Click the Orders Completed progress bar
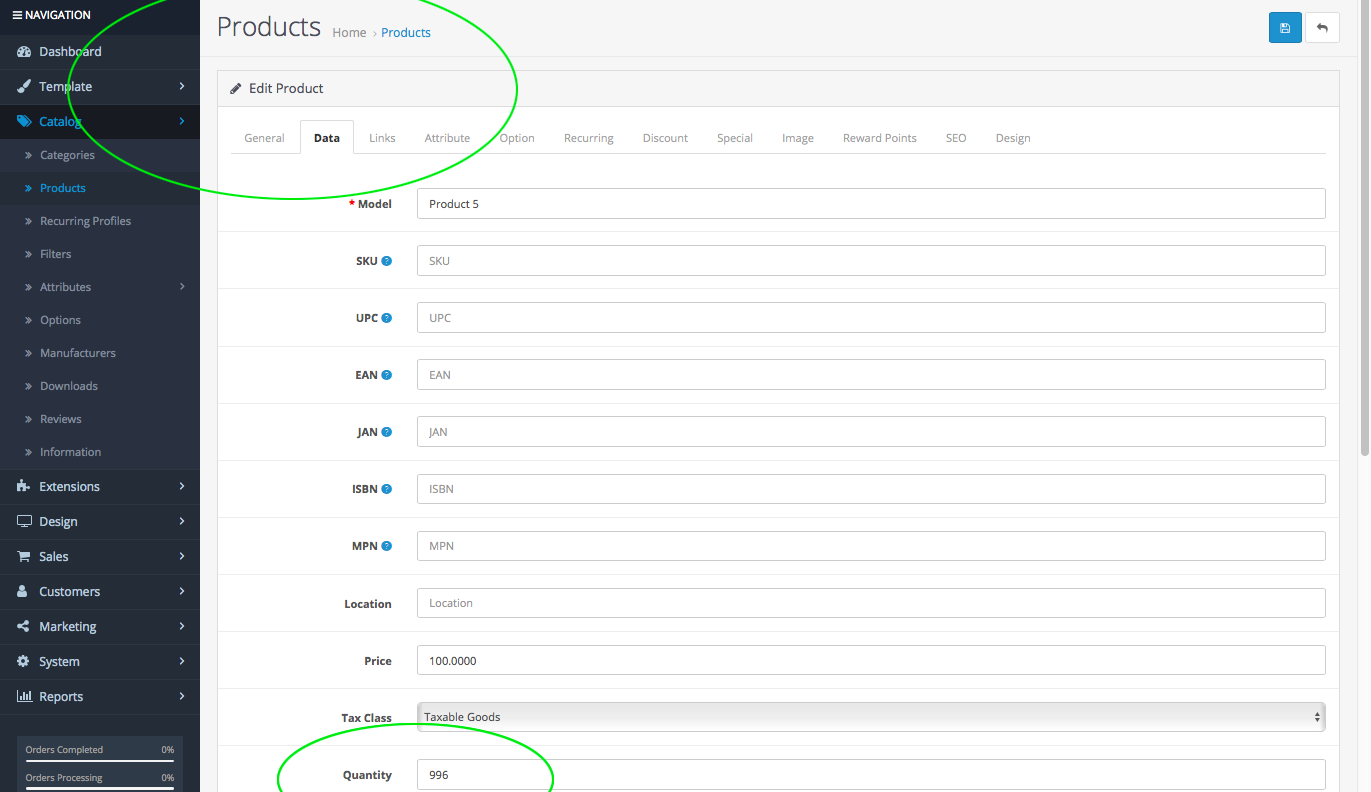Viewport: 1371px width, 792px height. pyautogui.click(x=100, y=761)
